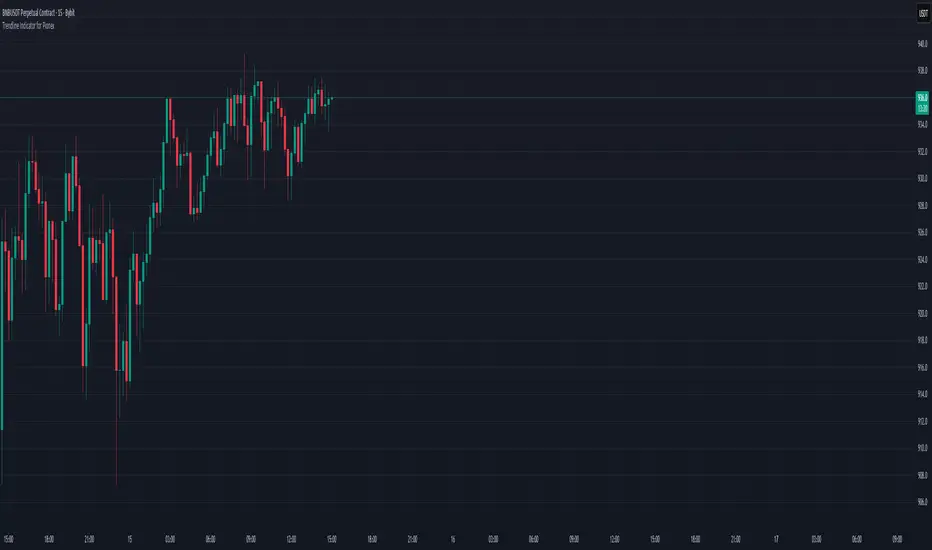Click the latest candlestick on the chart
Viewport: 932px width, 550px height.
click(330, 98)
